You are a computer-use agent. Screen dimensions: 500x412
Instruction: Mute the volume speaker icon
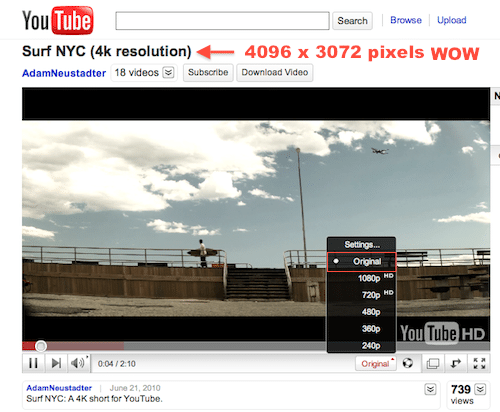pyautogui.click(x=79, y=363)
